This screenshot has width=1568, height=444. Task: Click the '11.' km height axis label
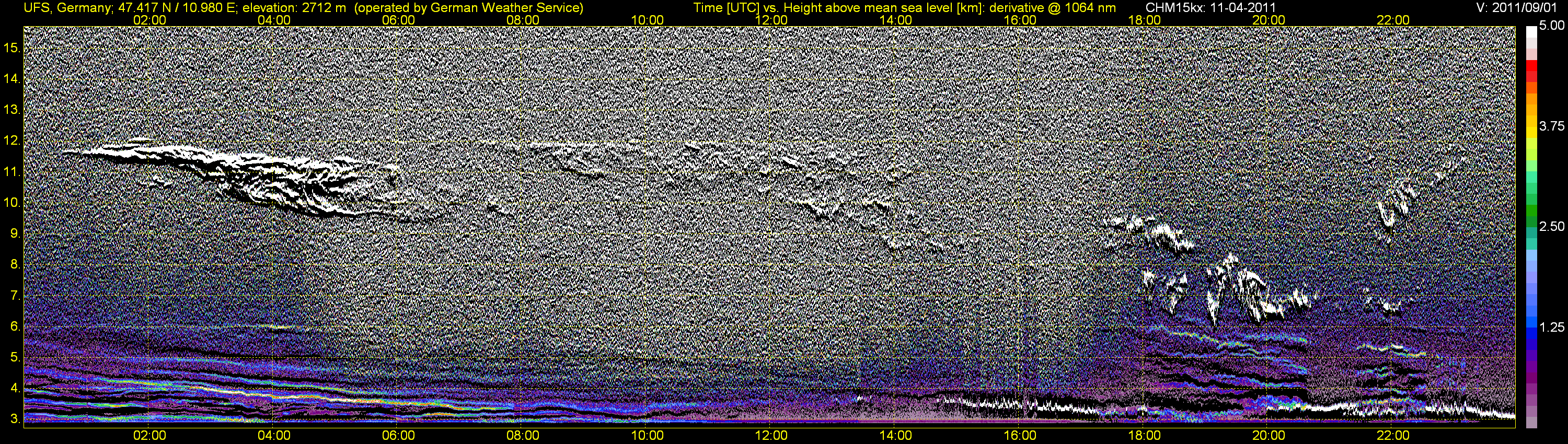pyautogui.click(x=12, y=171)
